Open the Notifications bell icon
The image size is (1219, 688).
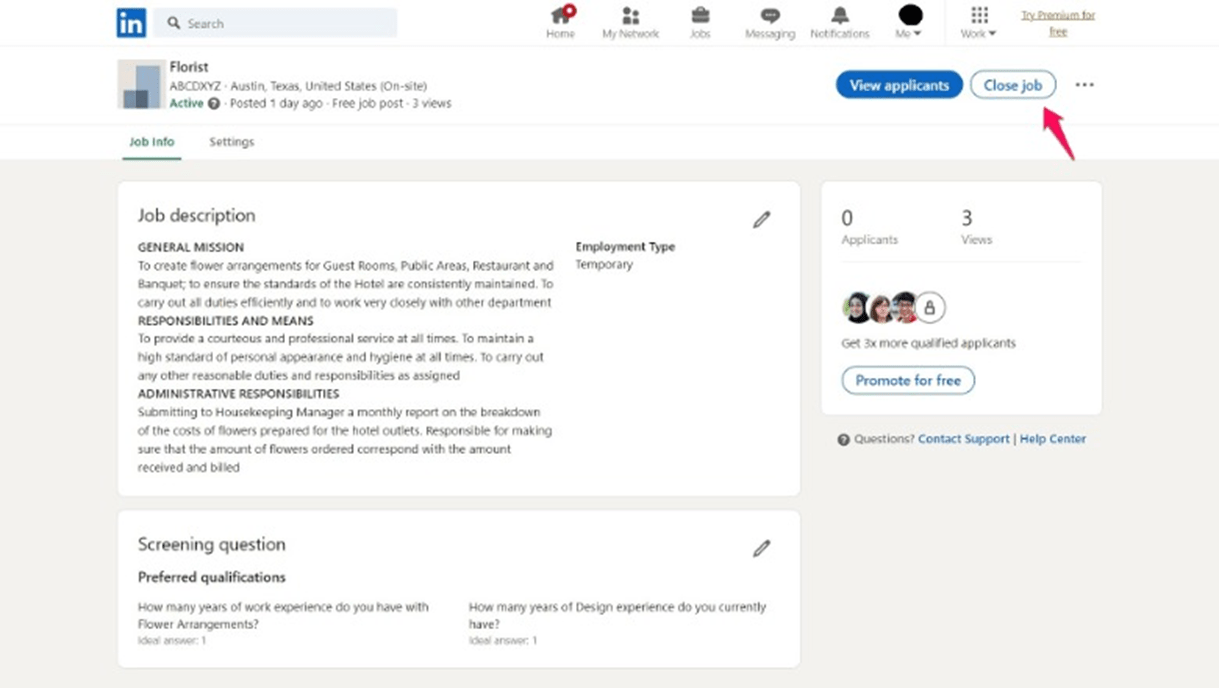click(840, 17)
